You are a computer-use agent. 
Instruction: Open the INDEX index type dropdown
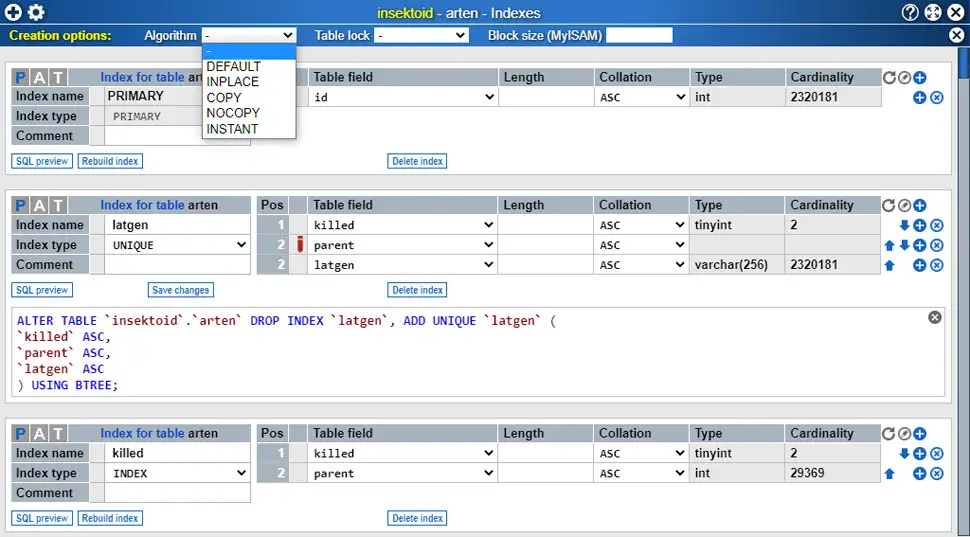178,473
